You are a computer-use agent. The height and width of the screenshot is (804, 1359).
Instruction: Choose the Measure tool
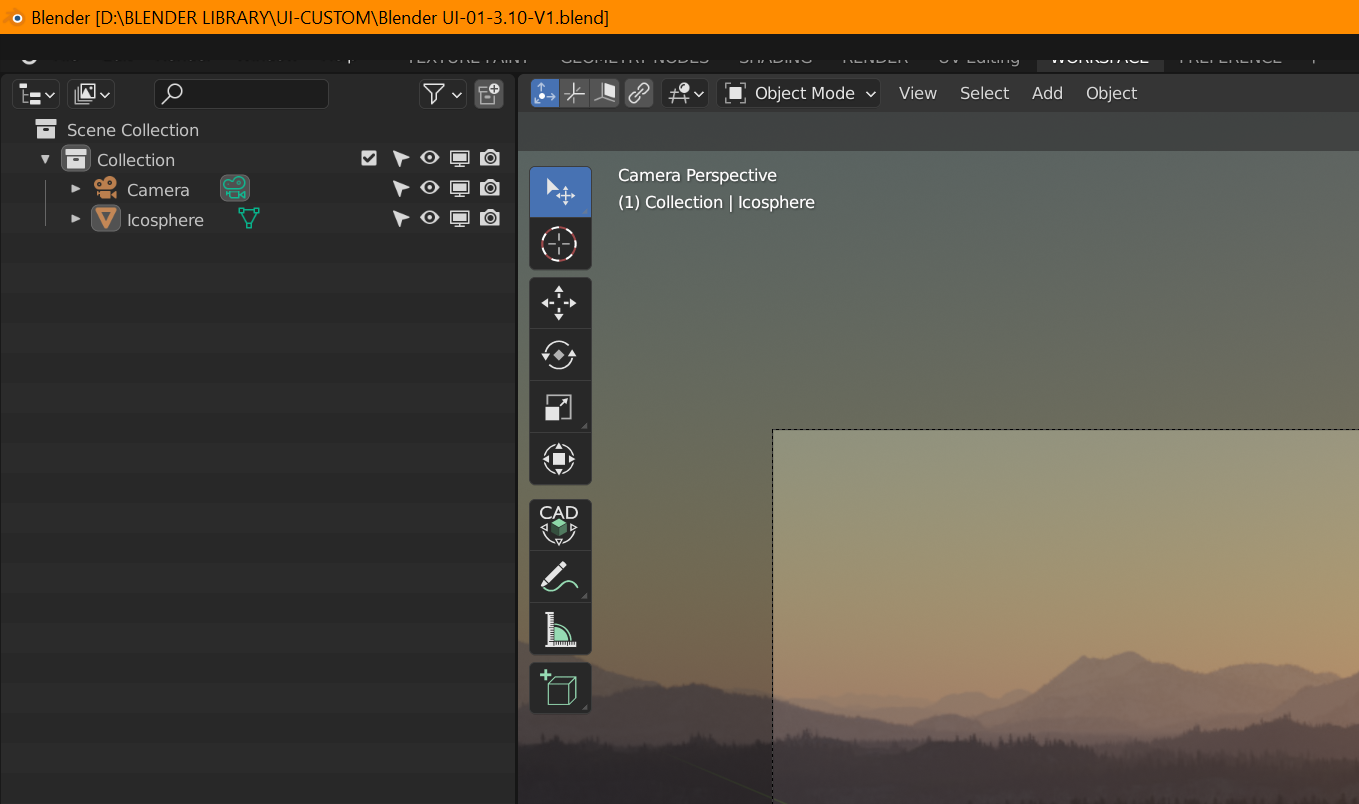[x=560, y=629]
